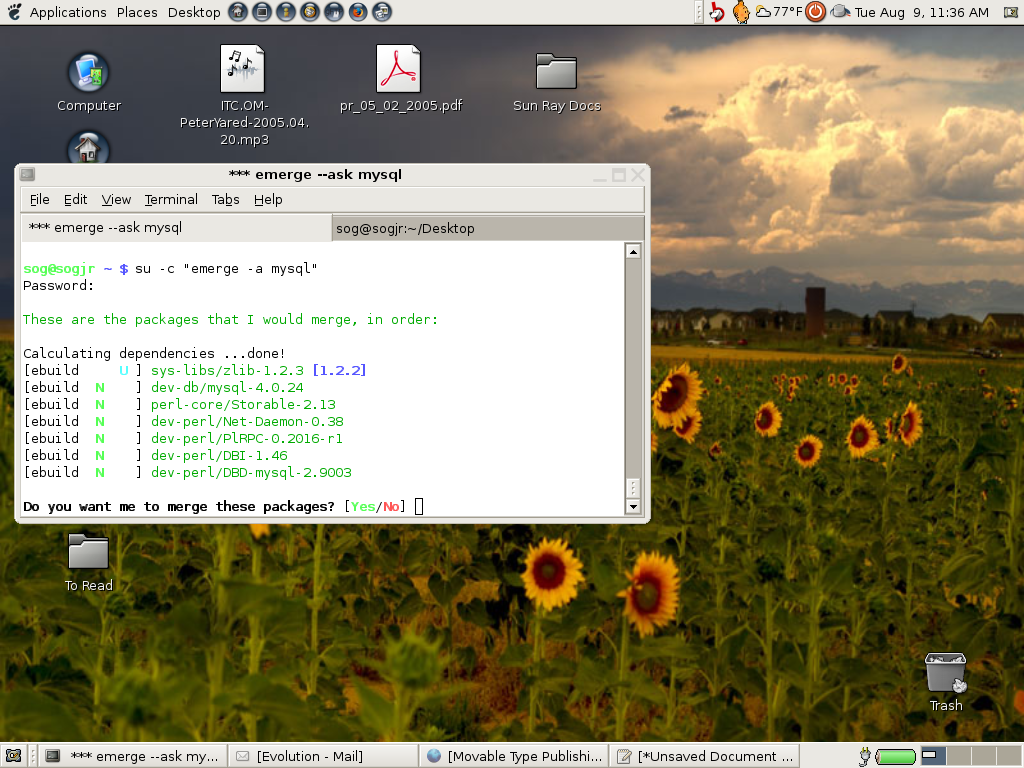Click the battery indicator in the bottom tray

(x=893, y=756)
